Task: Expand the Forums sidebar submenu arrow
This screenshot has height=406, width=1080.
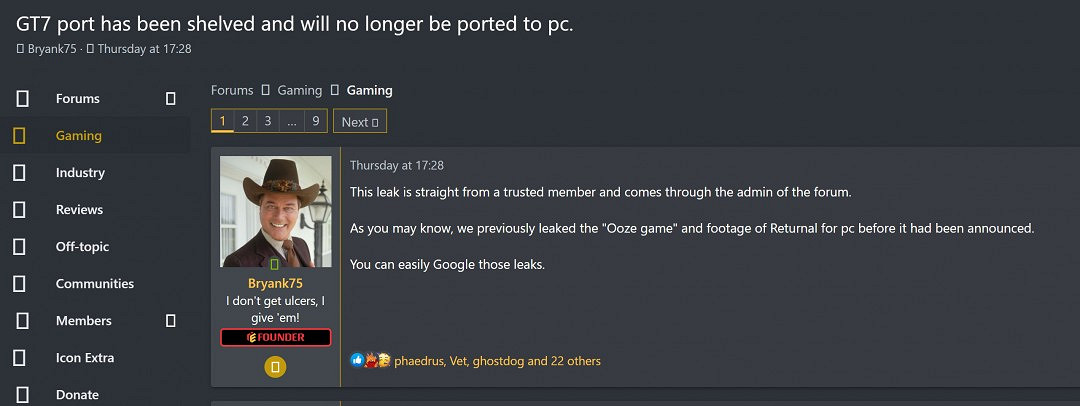Action: coord(170,99)
